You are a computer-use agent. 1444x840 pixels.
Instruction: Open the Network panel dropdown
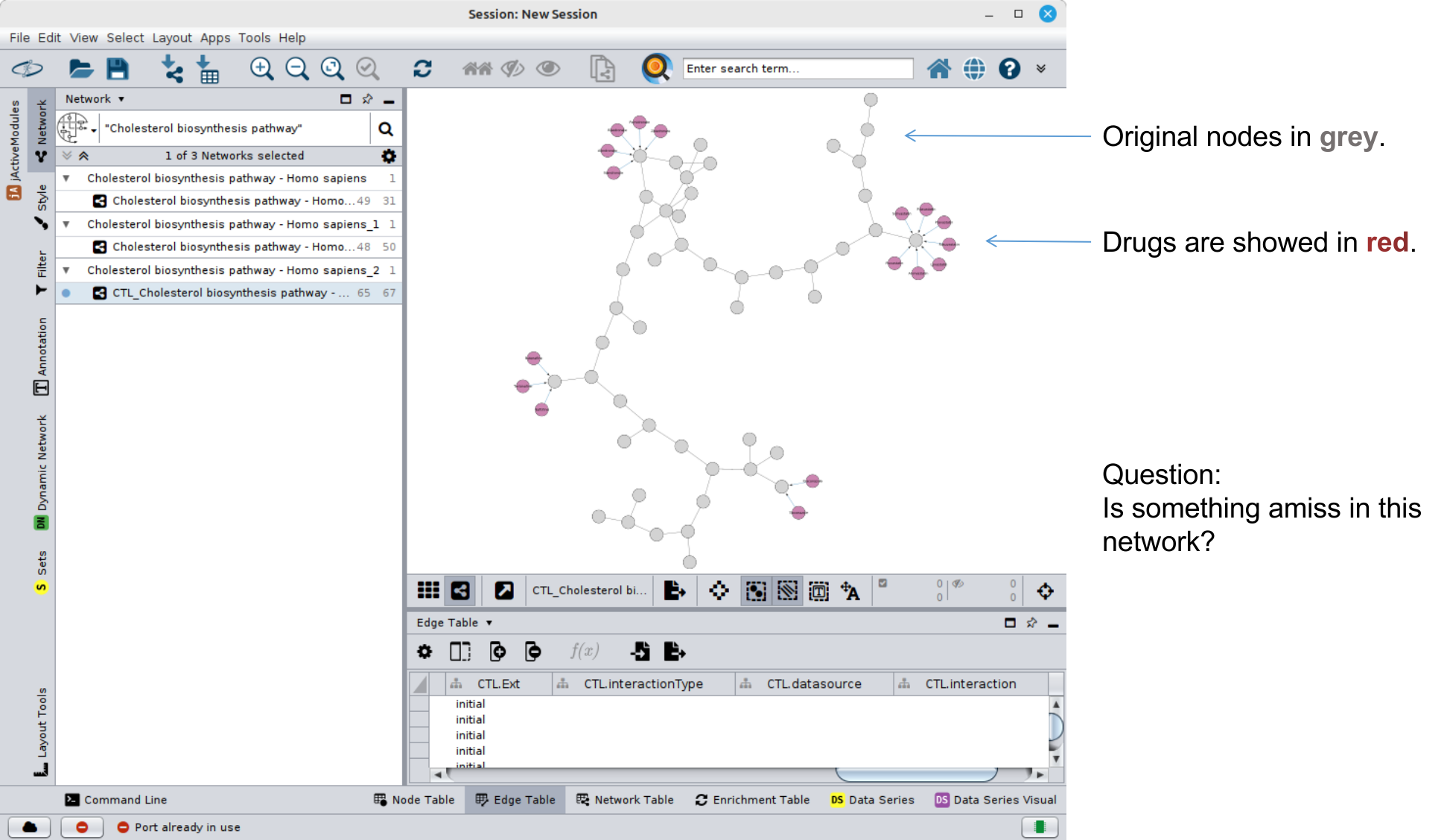pos(121,99)
